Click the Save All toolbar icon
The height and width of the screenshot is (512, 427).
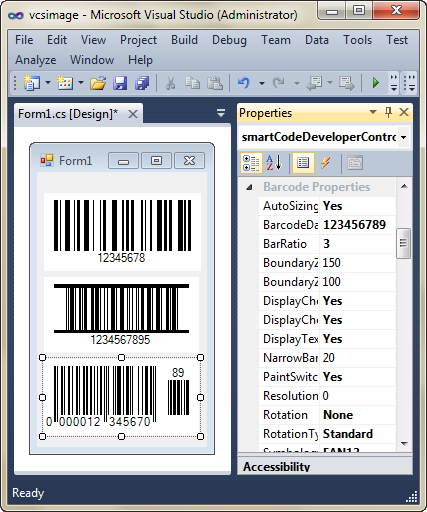click(x=142, y=83)
